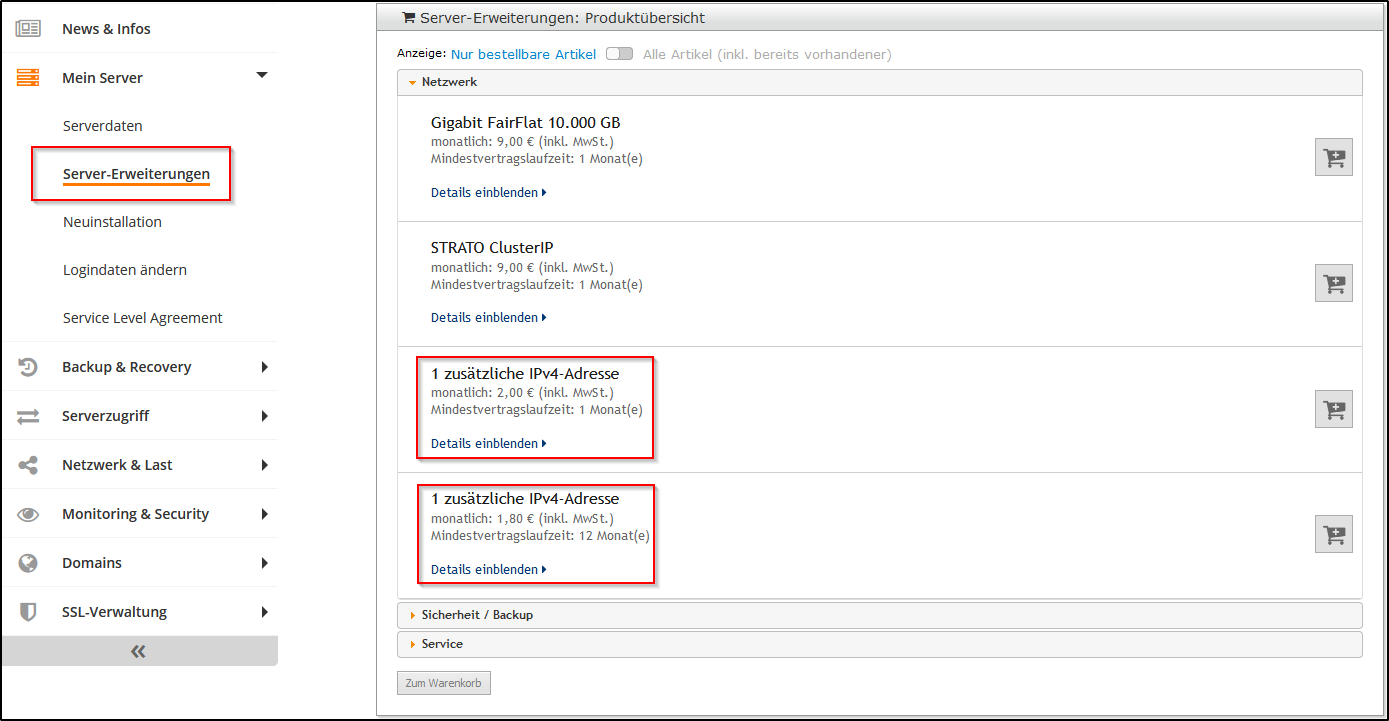Add 1,80 € IPv4-Adresse to cart
The image size is (1389, 721).
[1333, 534]
